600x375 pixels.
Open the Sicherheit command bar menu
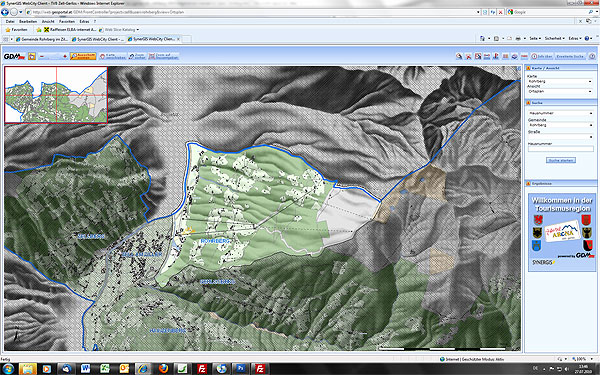coord(554,38)
